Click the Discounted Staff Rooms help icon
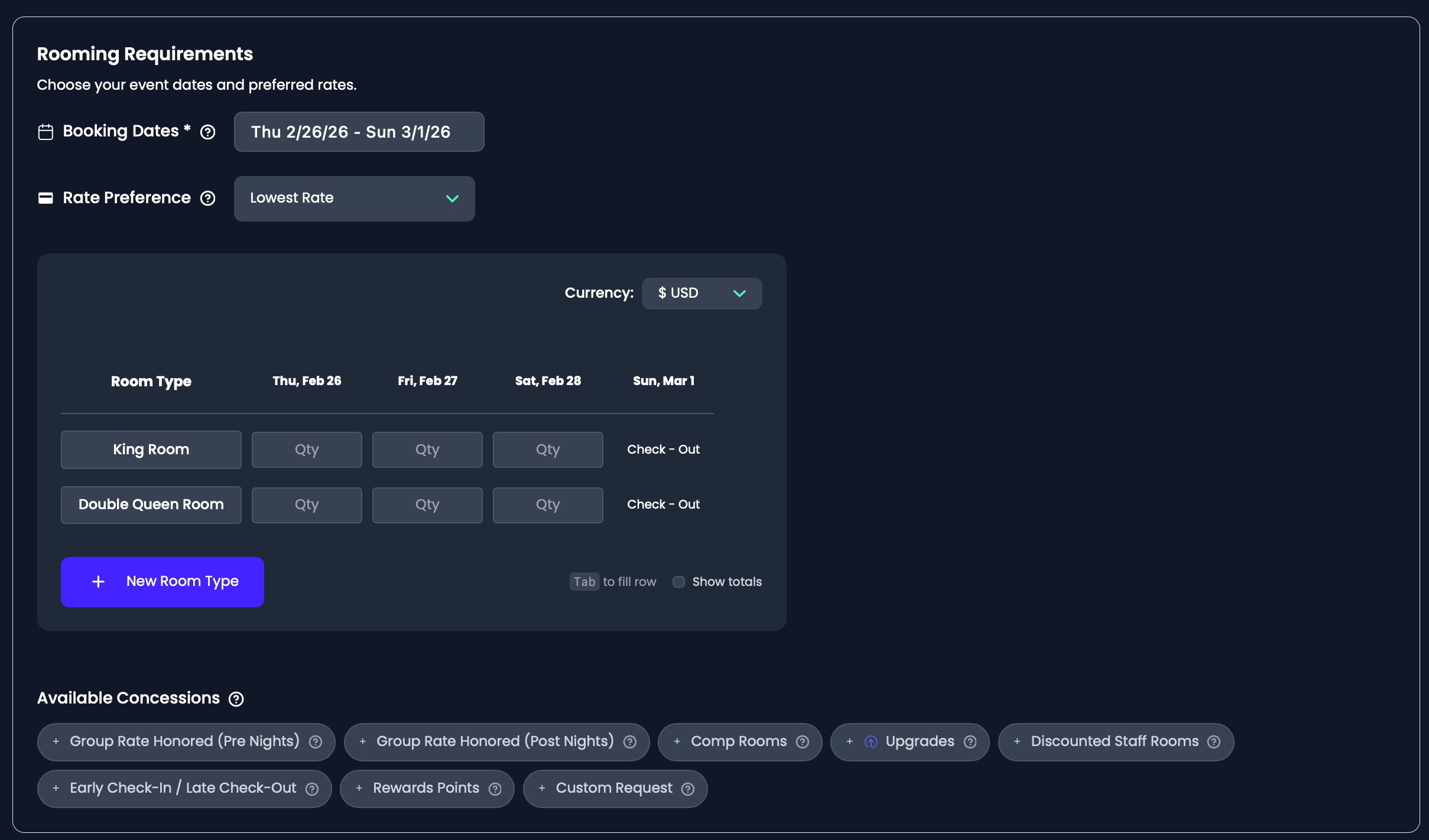 coord(1214,742)
